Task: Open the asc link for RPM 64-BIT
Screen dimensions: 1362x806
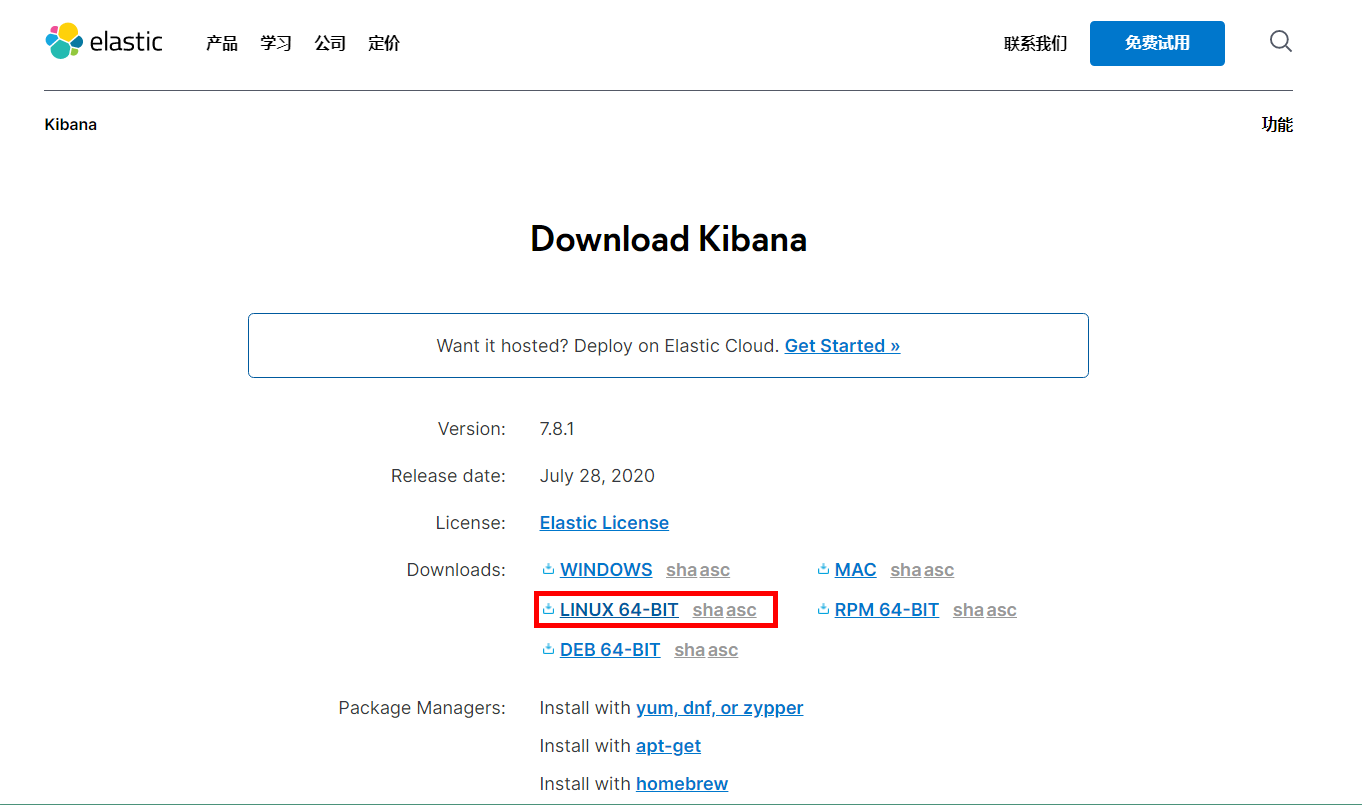Action: coord(1002,610)
